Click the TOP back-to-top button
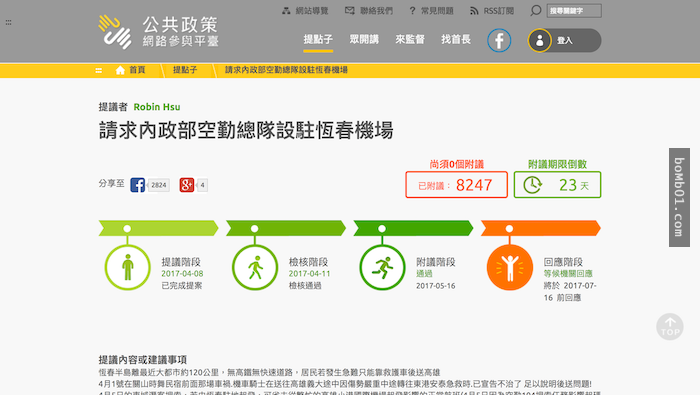700x395 pixels. click(670, 327)
